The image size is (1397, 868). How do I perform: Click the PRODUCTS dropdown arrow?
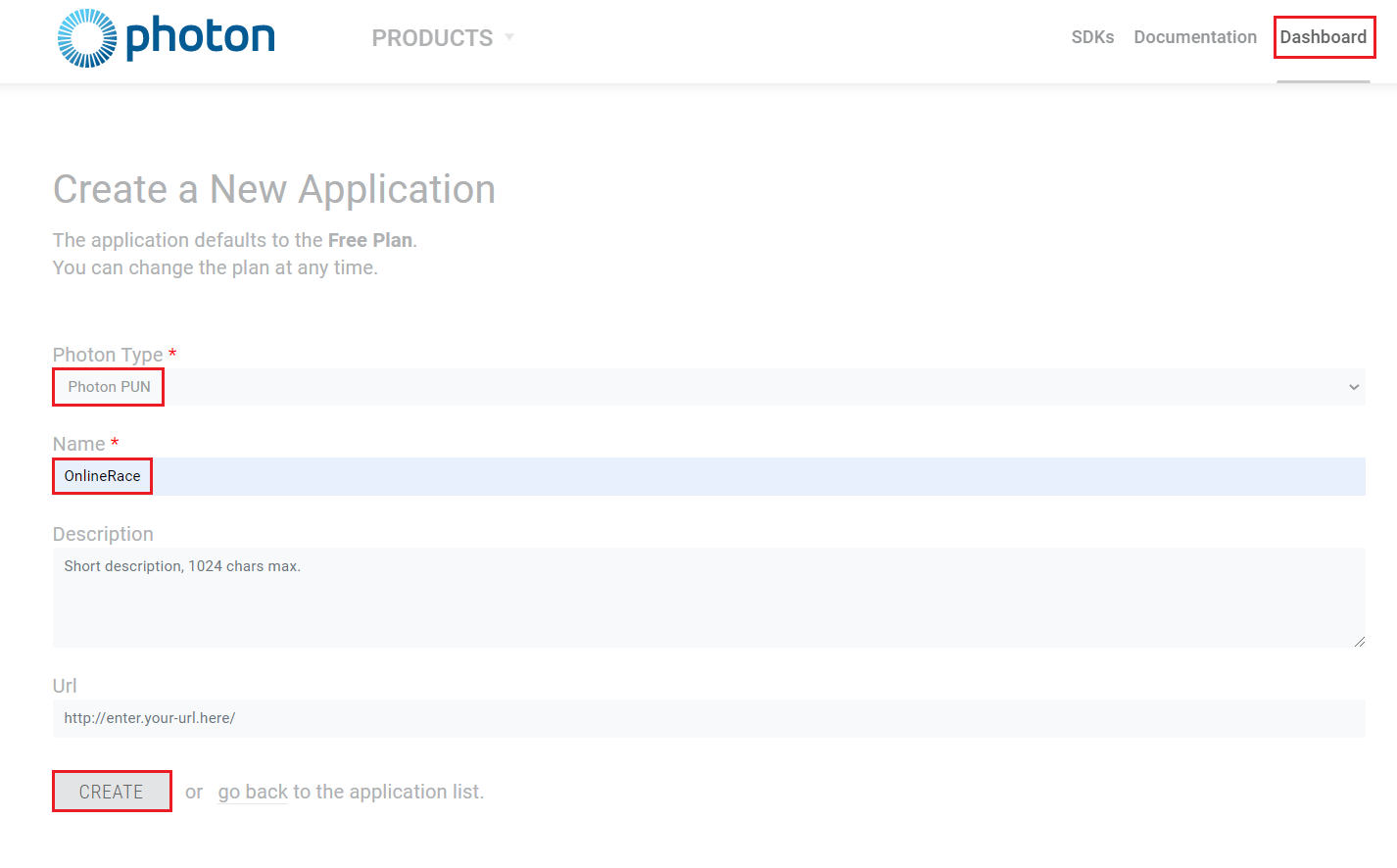point(509,37)
